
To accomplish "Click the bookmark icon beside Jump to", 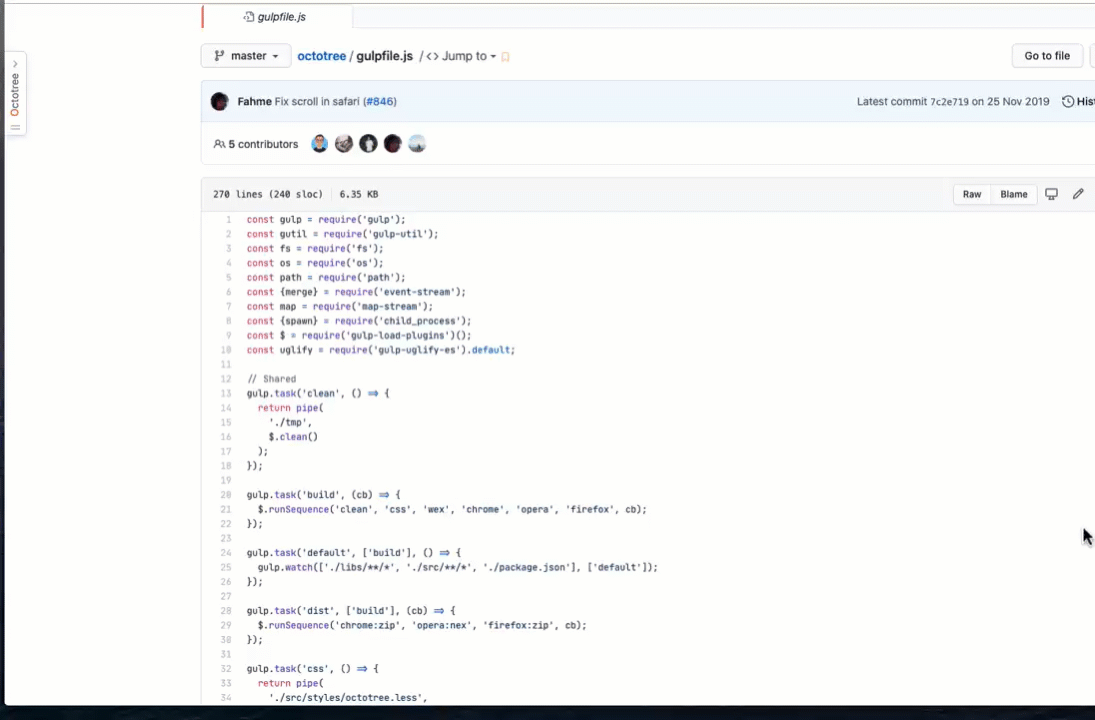I will 506,57.
